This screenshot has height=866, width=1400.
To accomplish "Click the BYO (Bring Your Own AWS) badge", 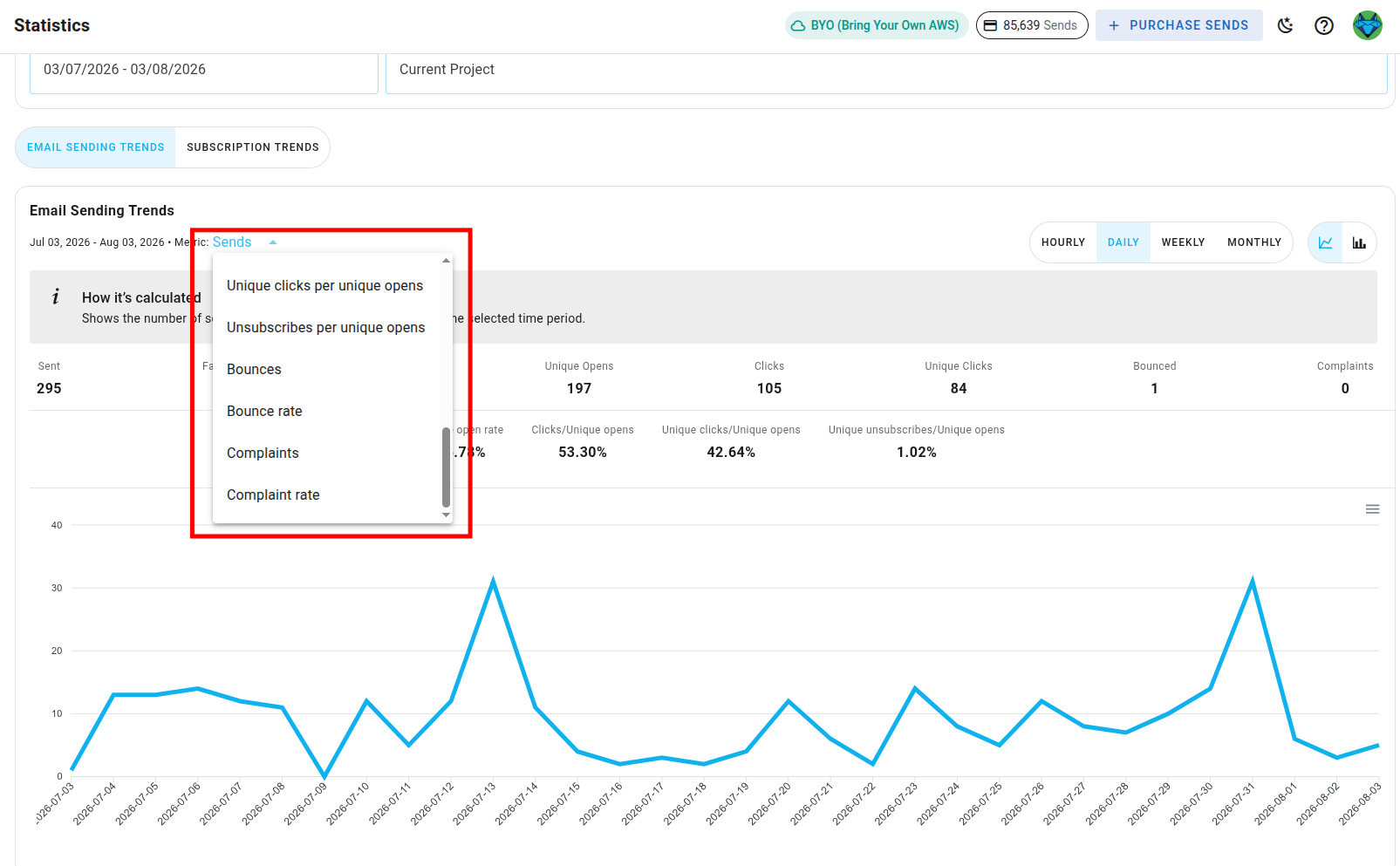I will pyautogui.click(x=875, y=25).
